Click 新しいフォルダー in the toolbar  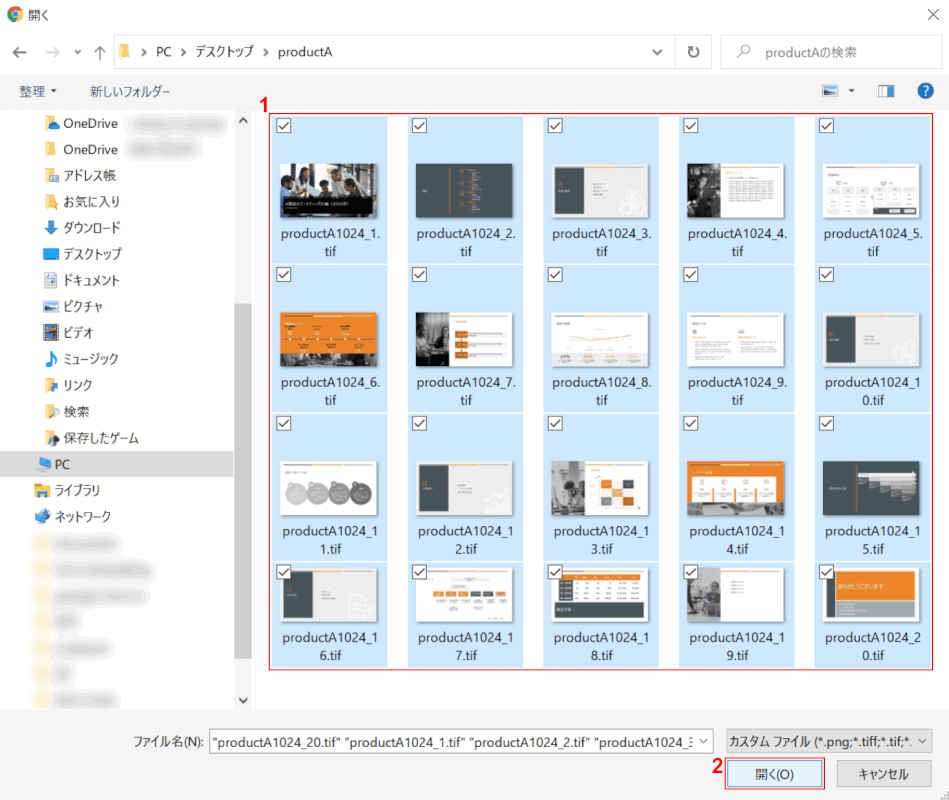pyautogui.click(x=130, y=91)
